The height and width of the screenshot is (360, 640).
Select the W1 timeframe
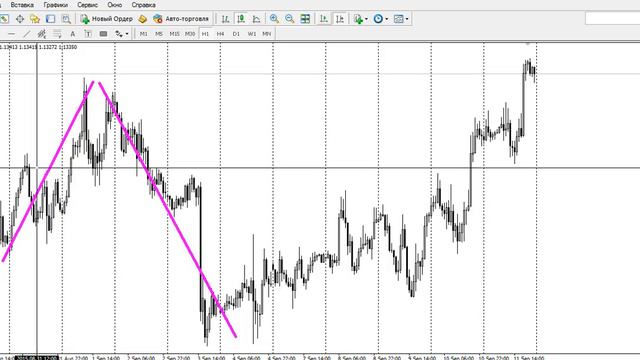(251, 34)
